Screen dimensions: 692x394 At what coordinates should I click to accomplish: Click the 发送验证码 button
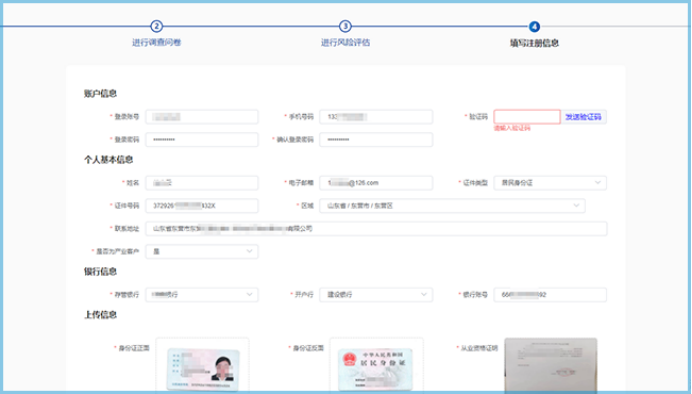(583, 117)
